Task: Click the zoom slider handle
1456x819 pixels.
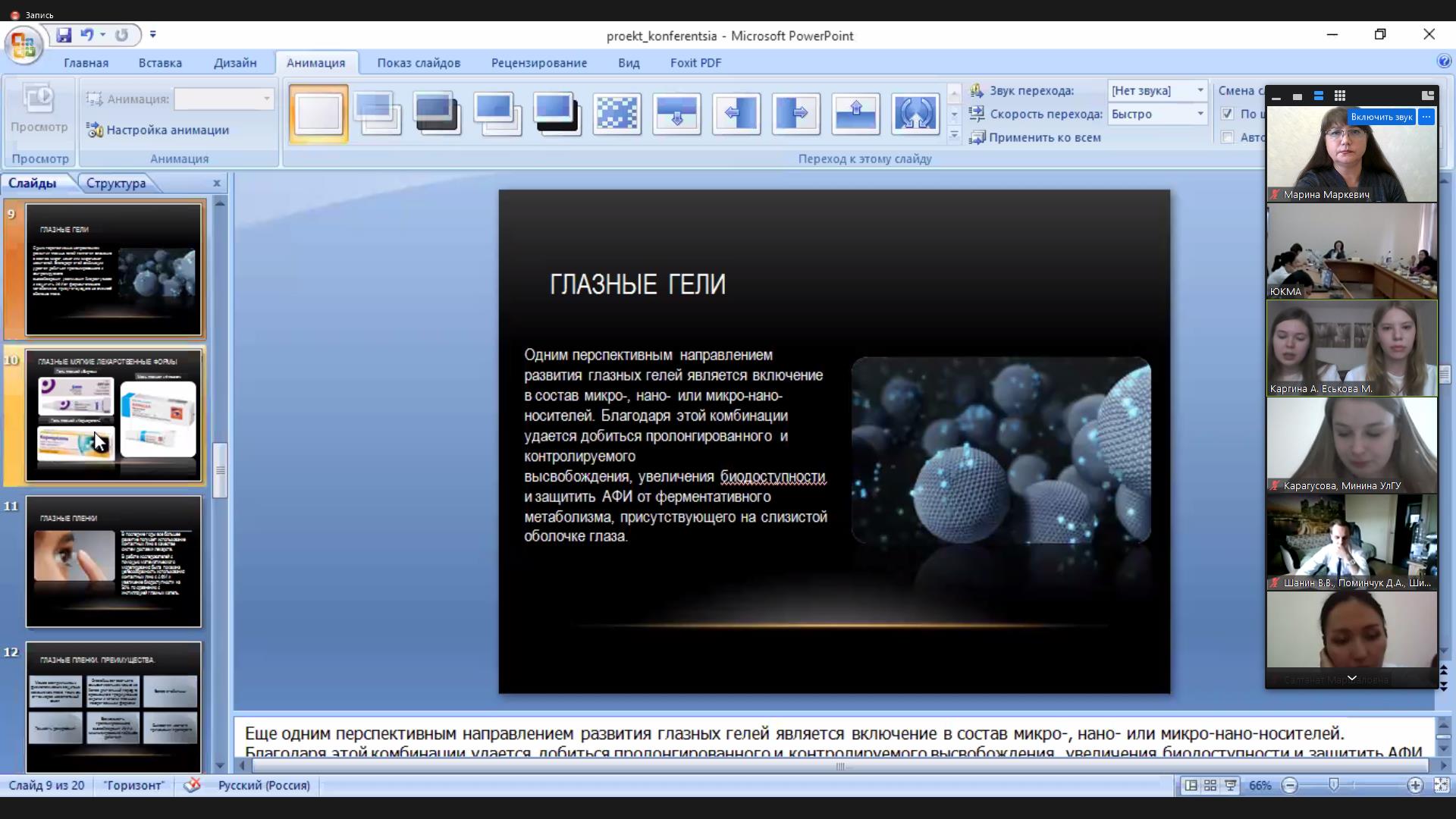Action: coord(1334,785)
